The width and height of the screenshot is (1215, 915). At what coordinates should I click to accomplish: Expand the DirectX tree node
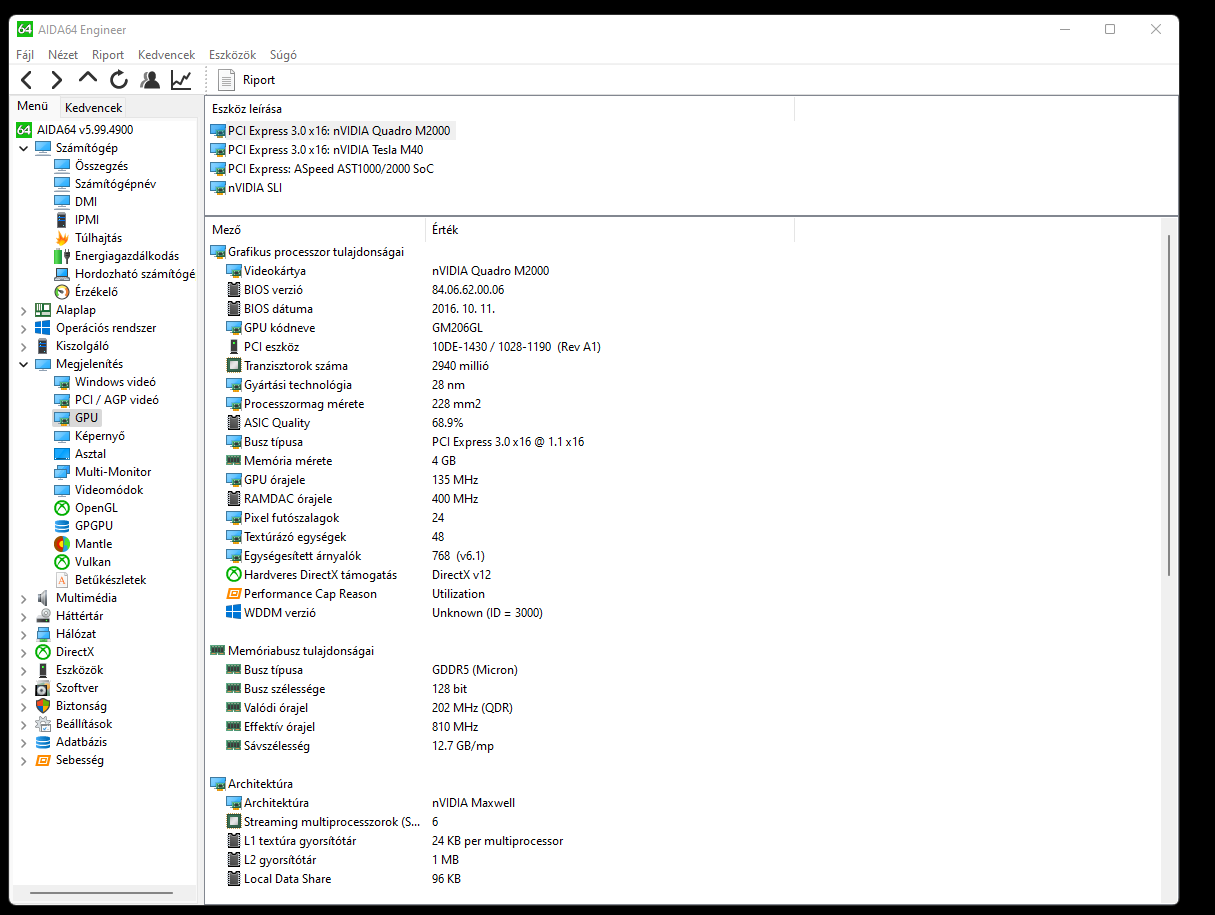coord(24,652)
